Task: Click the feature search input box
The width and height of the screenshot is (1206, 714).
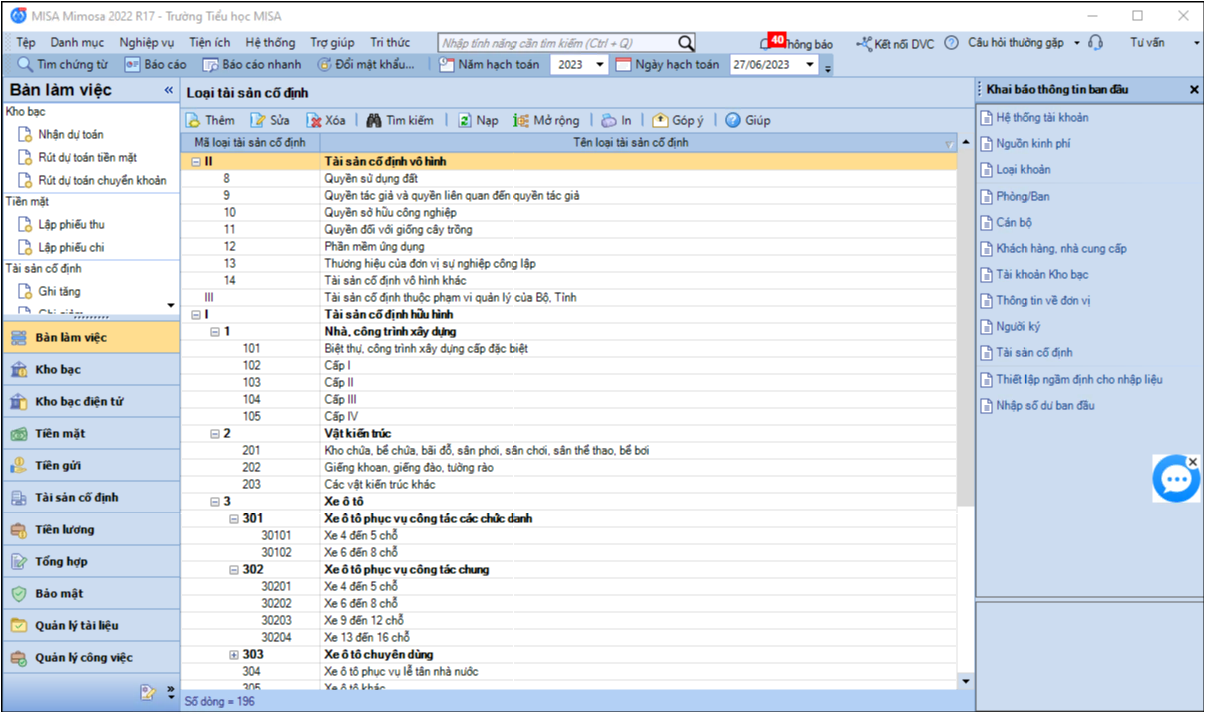Action: (x=558, y=43)
